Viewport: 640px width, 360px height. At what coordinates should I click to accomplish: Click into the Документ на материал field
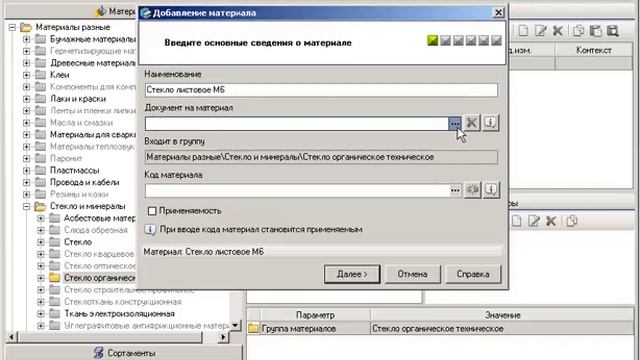(297, 123)
